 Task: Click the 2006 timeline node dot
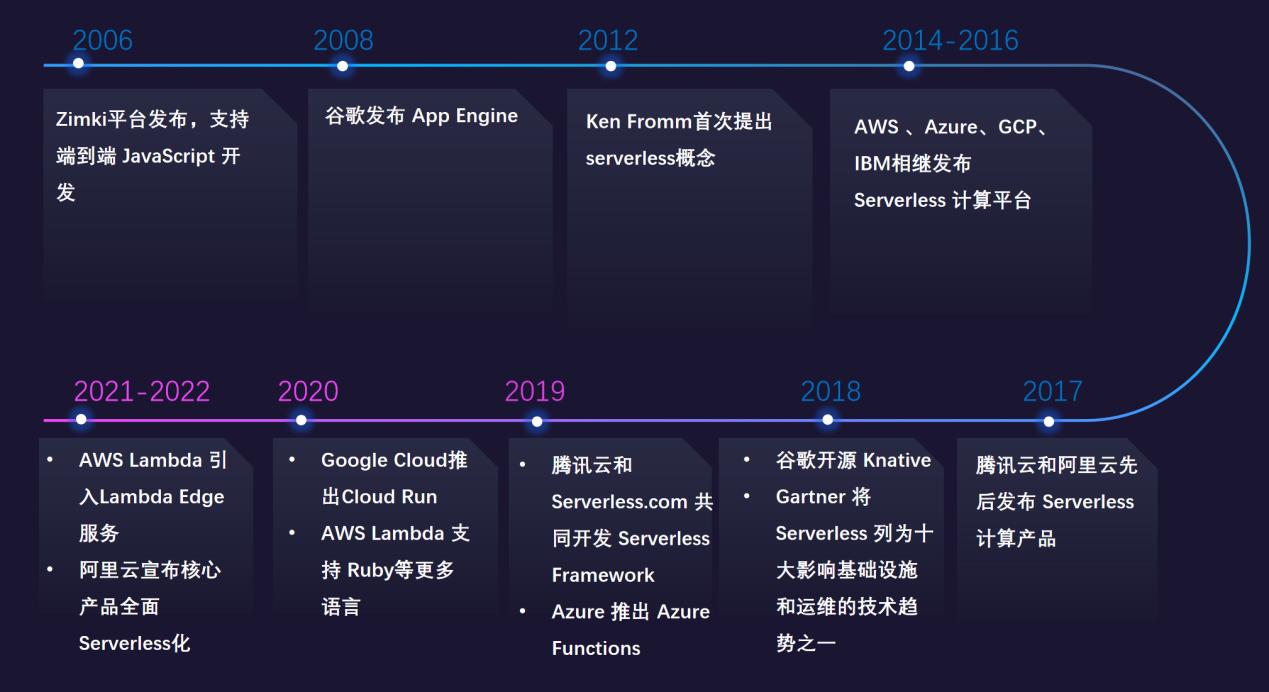point(78,63)
